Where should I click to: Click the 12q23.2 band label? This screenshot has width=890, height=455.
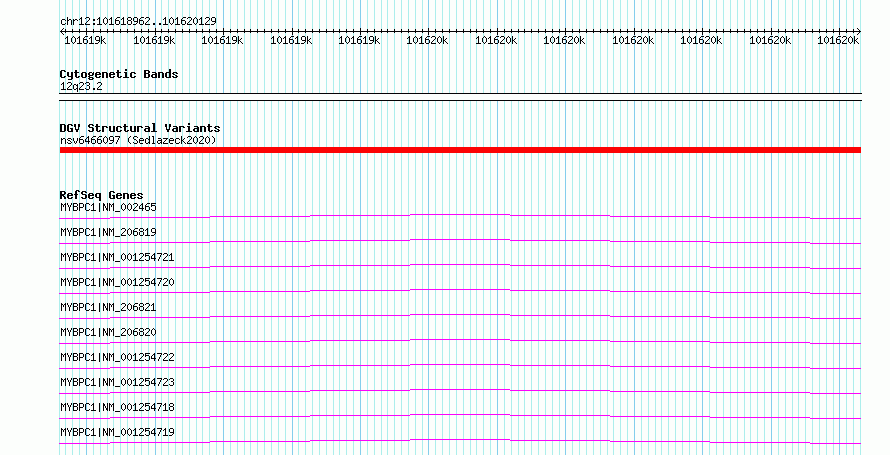[81, 87]
